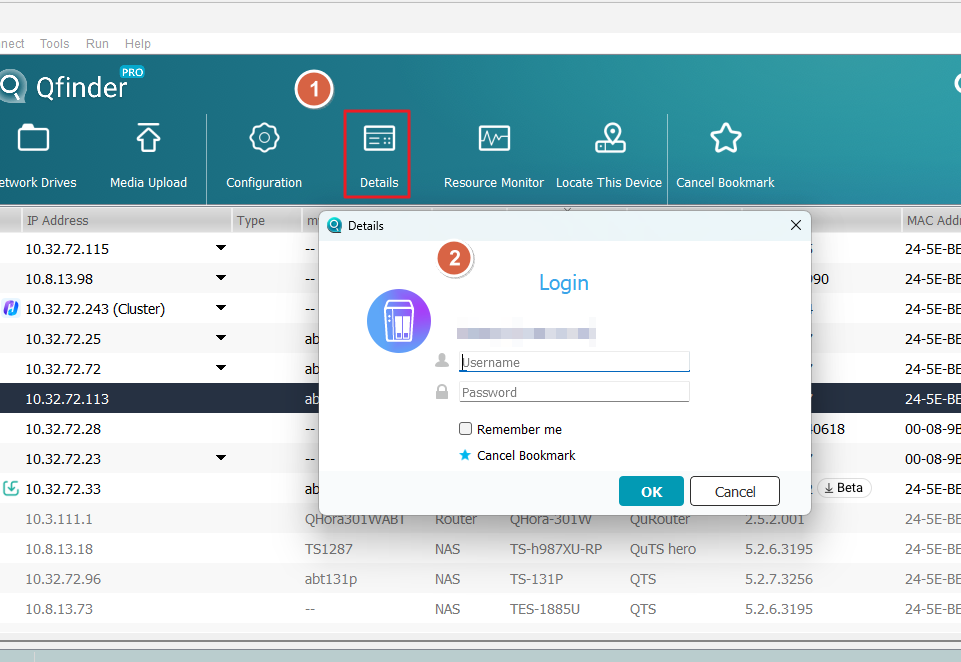Click Cancel in the Details dialog
The width and height of the screenshot is (961, 662).
pyautogui.click(x=735, y=491)
